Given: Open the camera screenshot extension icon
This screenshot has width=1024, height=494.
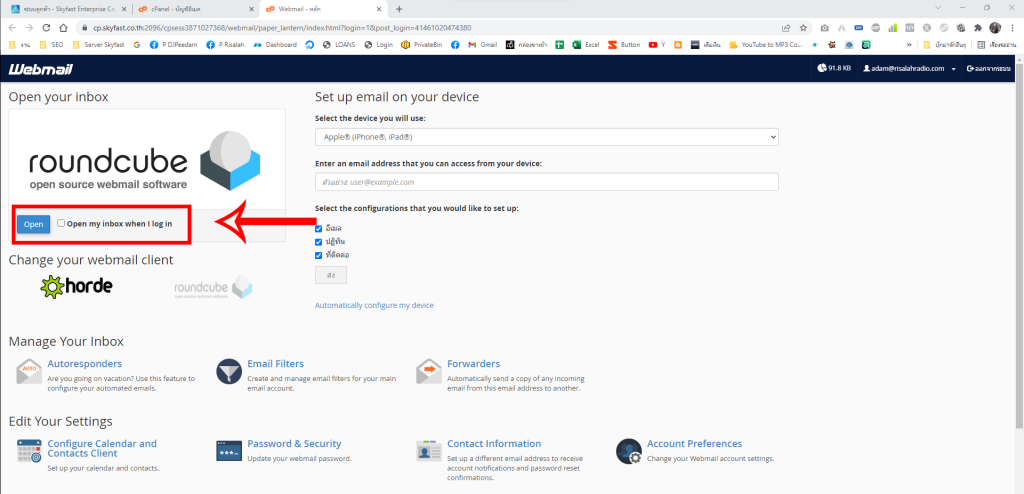Looking at the screenshot, I should point(825,28).
